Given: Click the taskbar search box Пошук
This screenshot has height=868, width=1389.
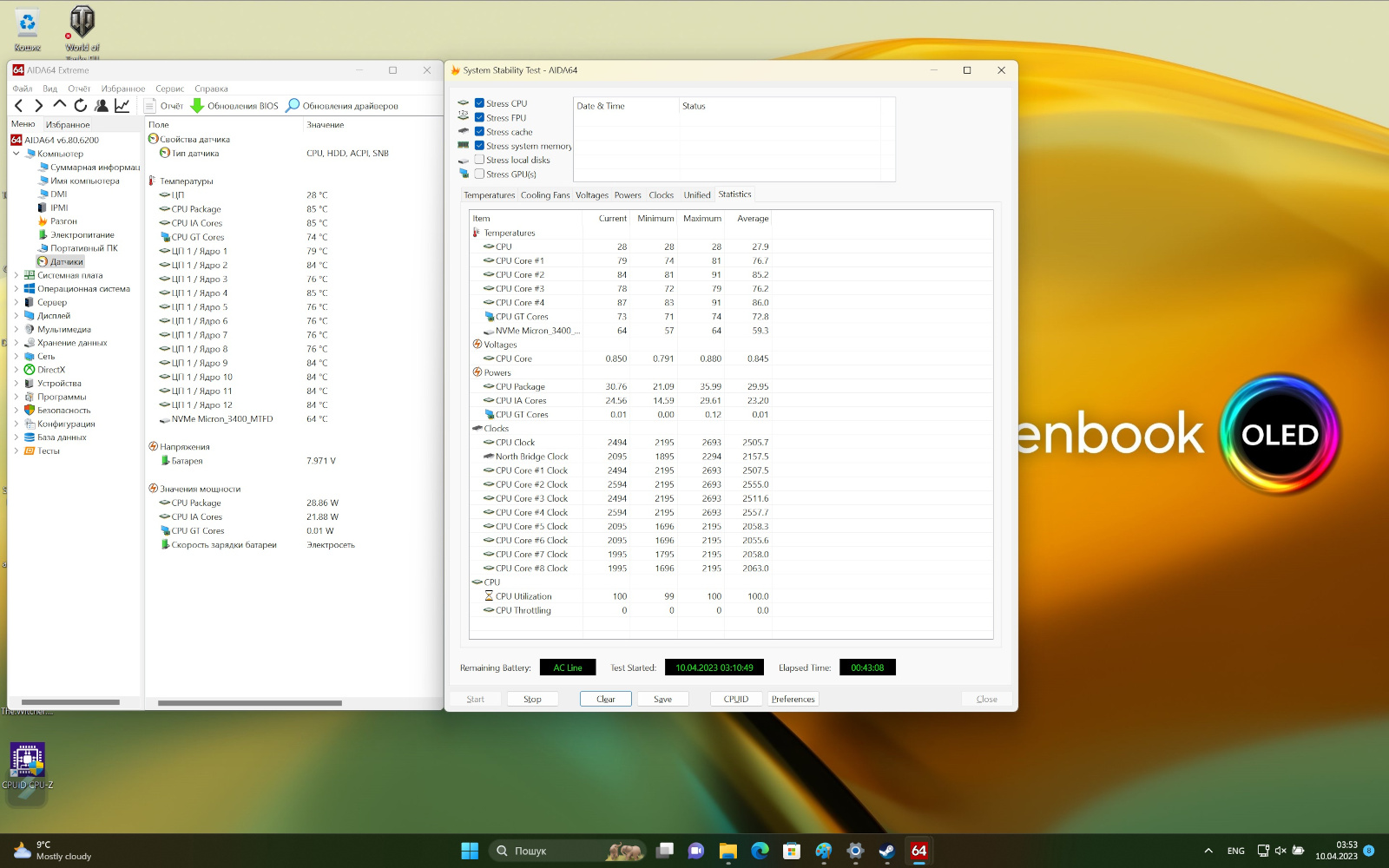Looking at the screenshot, I should (x=569, y=851).
